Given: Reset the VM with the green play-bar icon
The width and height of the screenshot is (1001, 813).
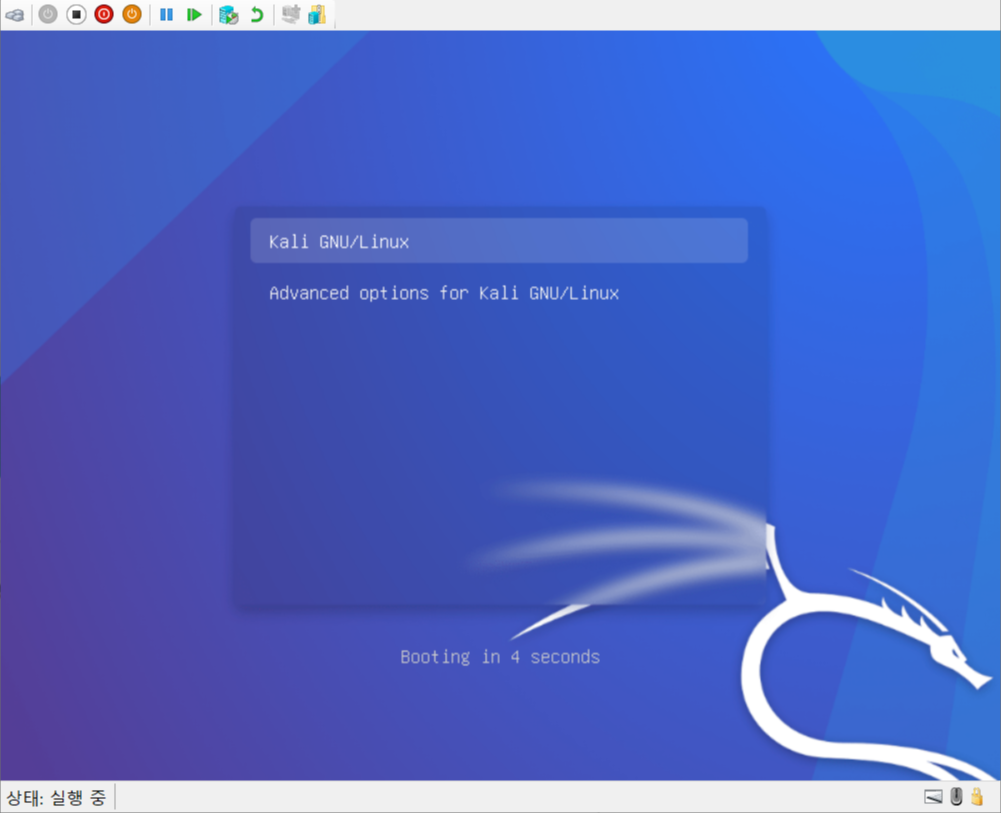Looking at the screenshot, I should (x=194, y=14).
